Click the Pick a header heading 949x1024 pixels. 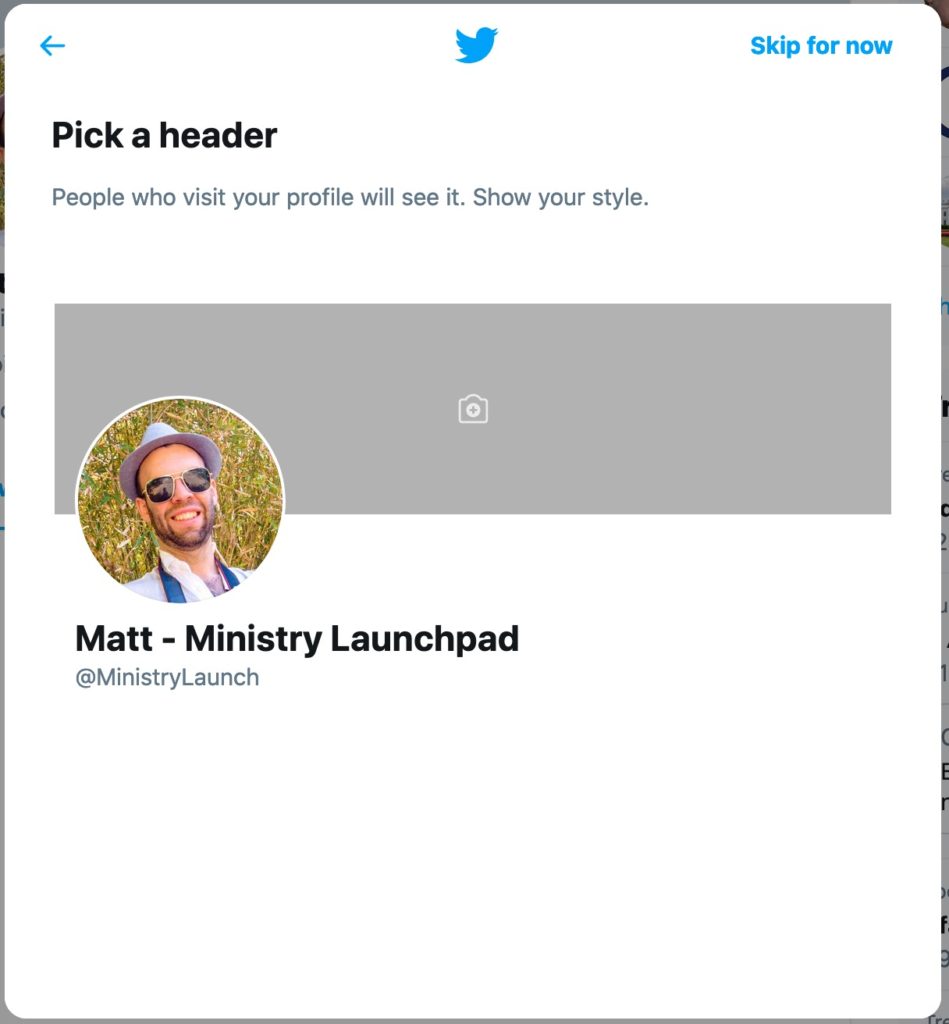coord(165,135)
